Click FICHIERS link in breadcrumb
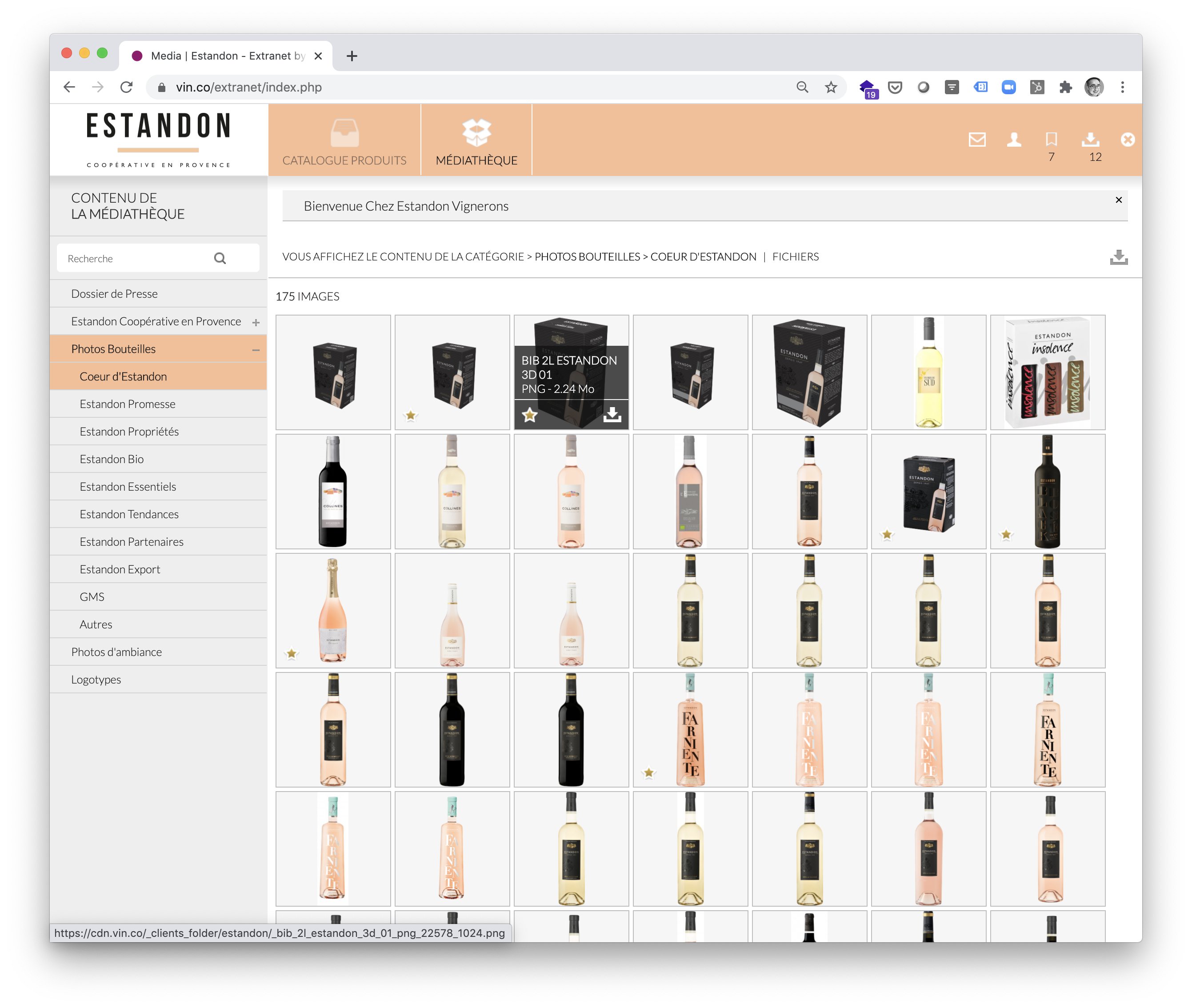The height and width of the screenshot is (1008, 1192). pos(795,256)
